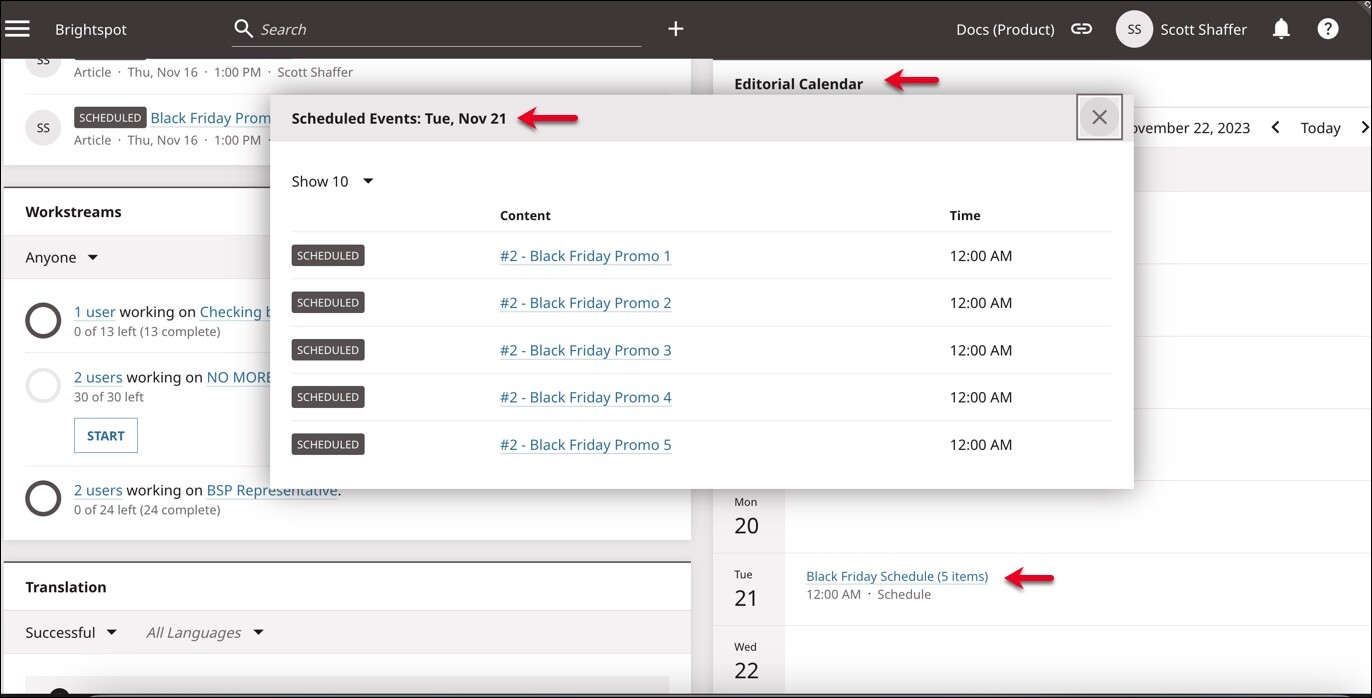Click the search magnifier icon
Image resolution: width=1372 pixels, height=698 pixels.
click(242, 28)
